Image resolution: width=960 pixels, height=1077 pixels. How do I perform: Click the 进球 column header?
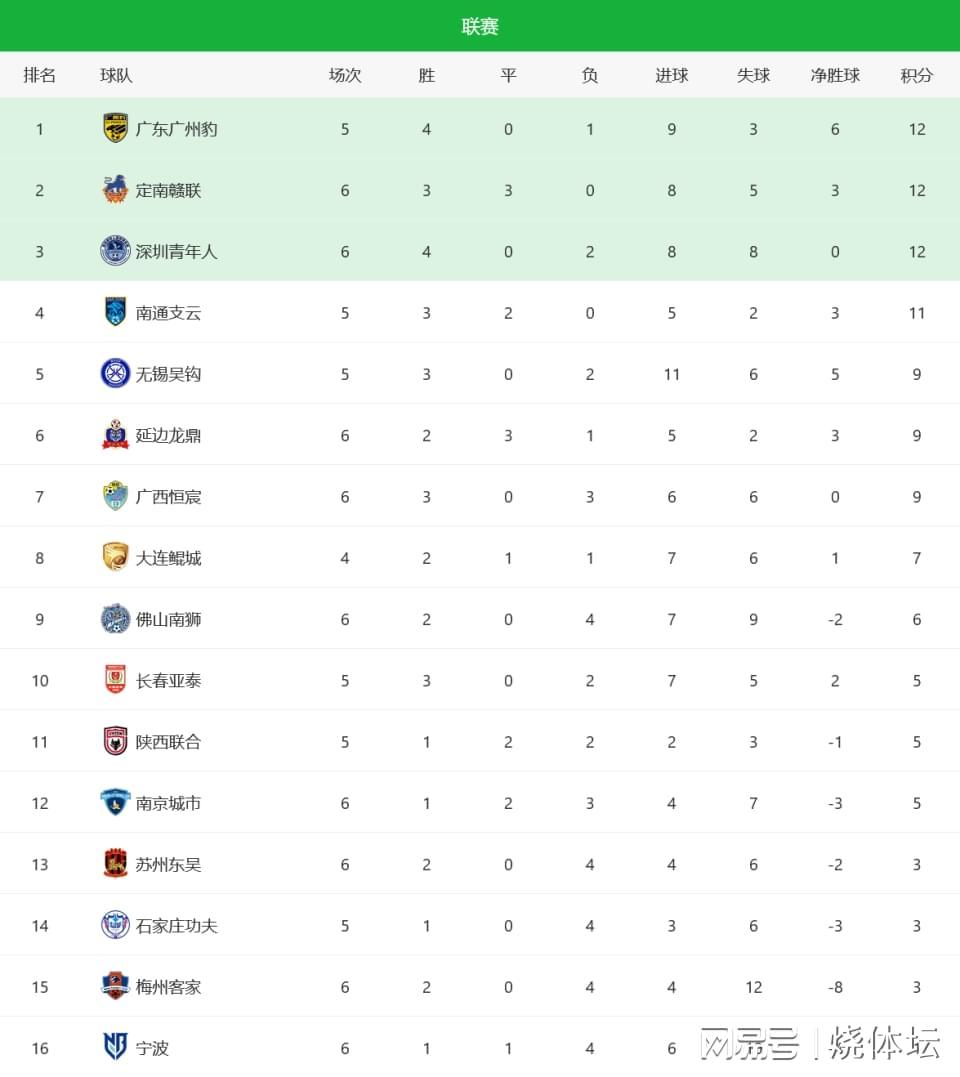[x=671, y=75]
